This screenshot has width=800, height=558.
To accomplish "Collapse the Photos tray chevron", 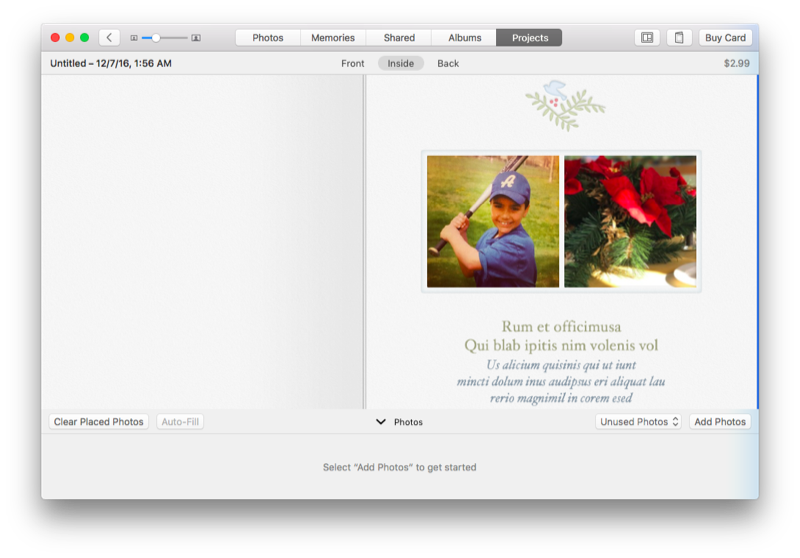I will (x=380, y=422).
